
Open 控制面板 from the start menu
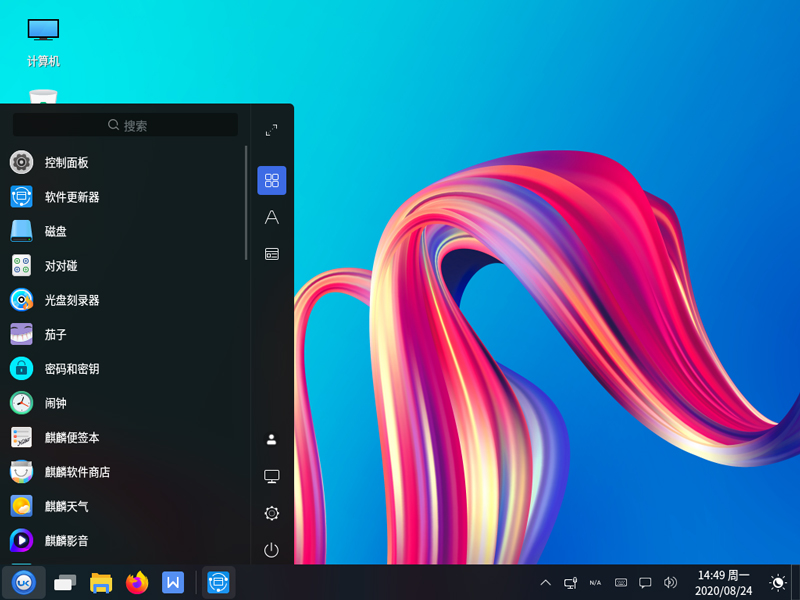click(66, 162)
